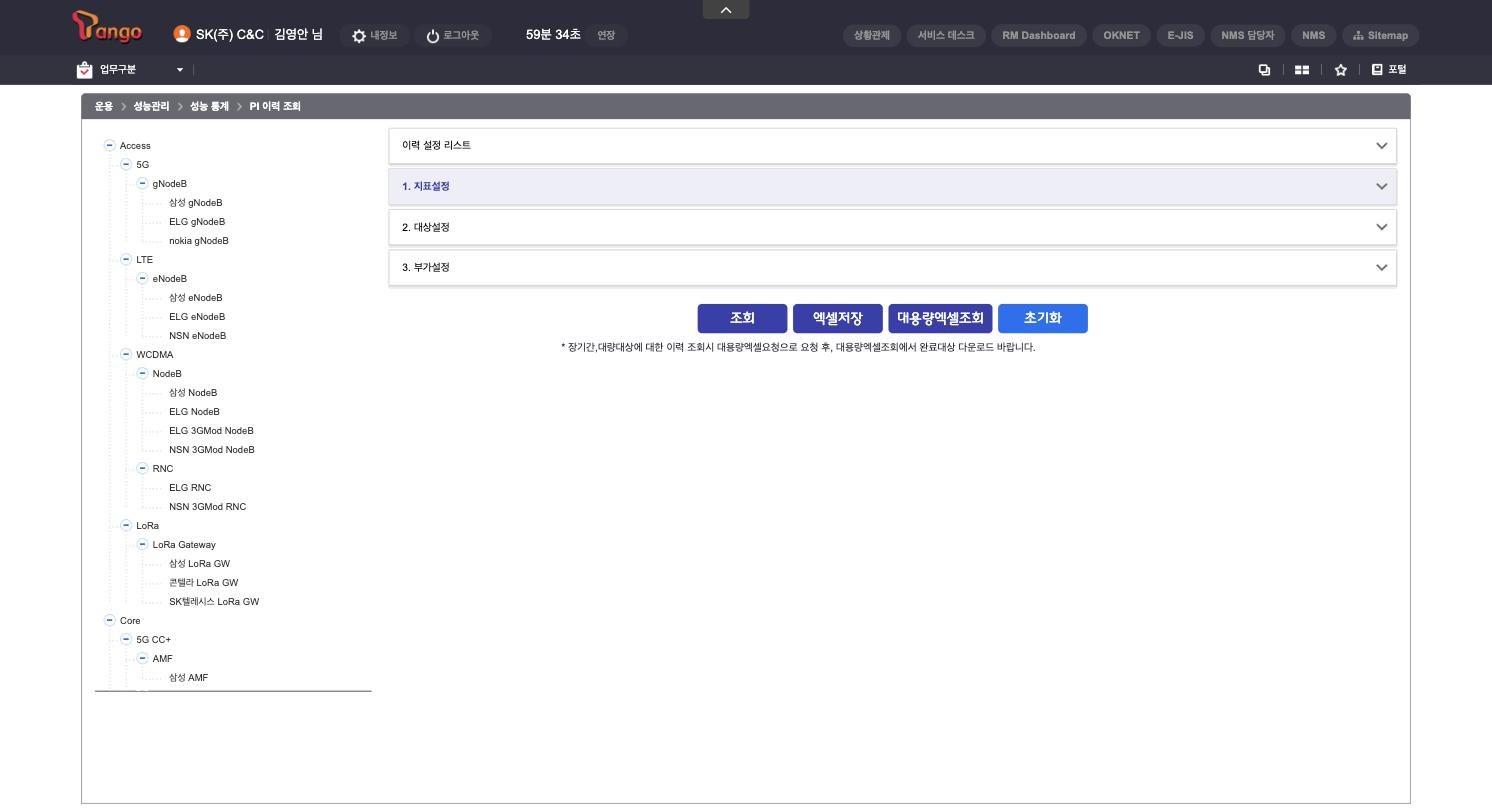This screenshot has height=812, width=1492.
Task: Open the E-JIS menu item
Action: (1181, 35)
